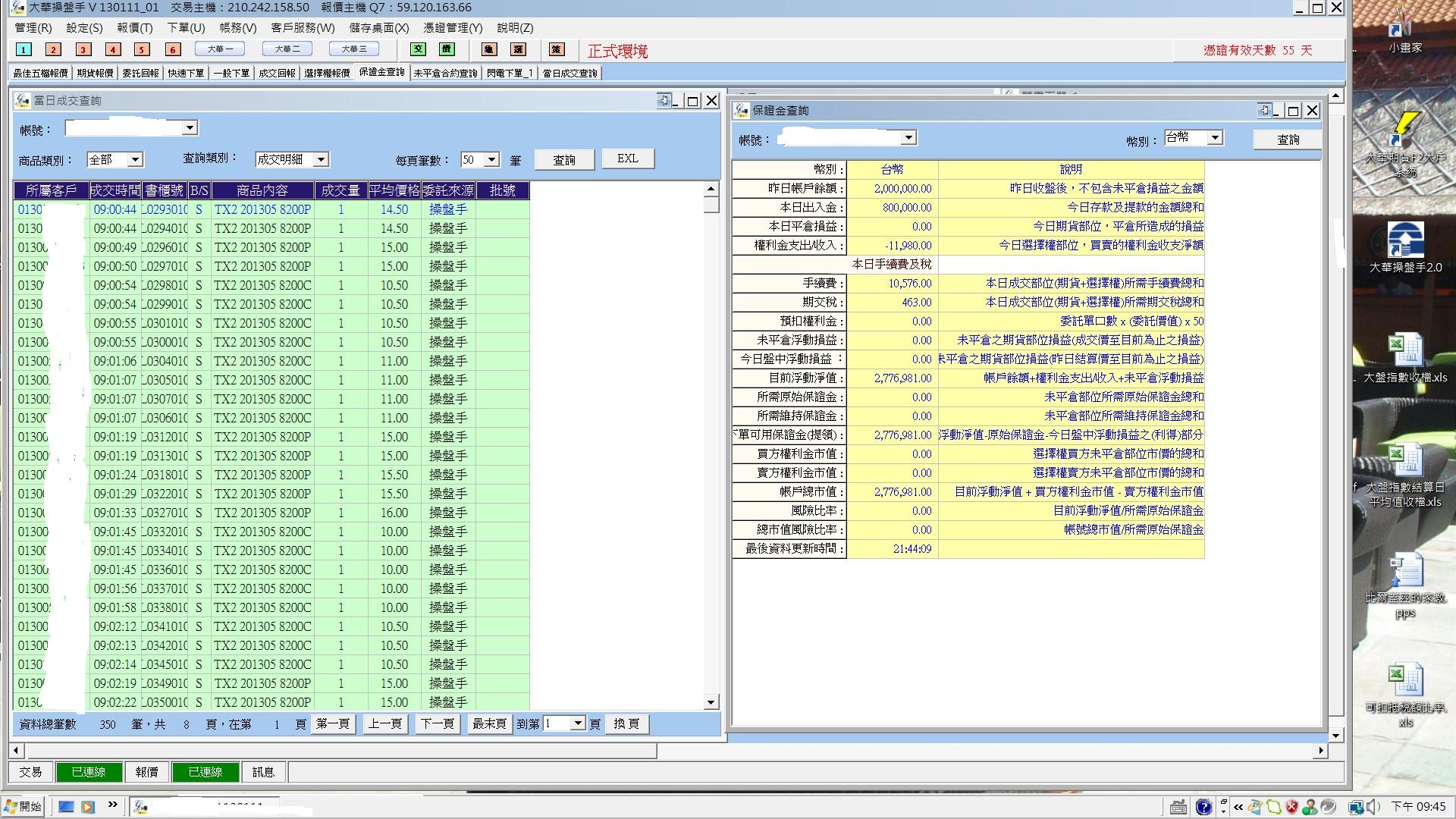Click the orange numbered desktop button 3
1456x819 pixels.
pos(83,49)
